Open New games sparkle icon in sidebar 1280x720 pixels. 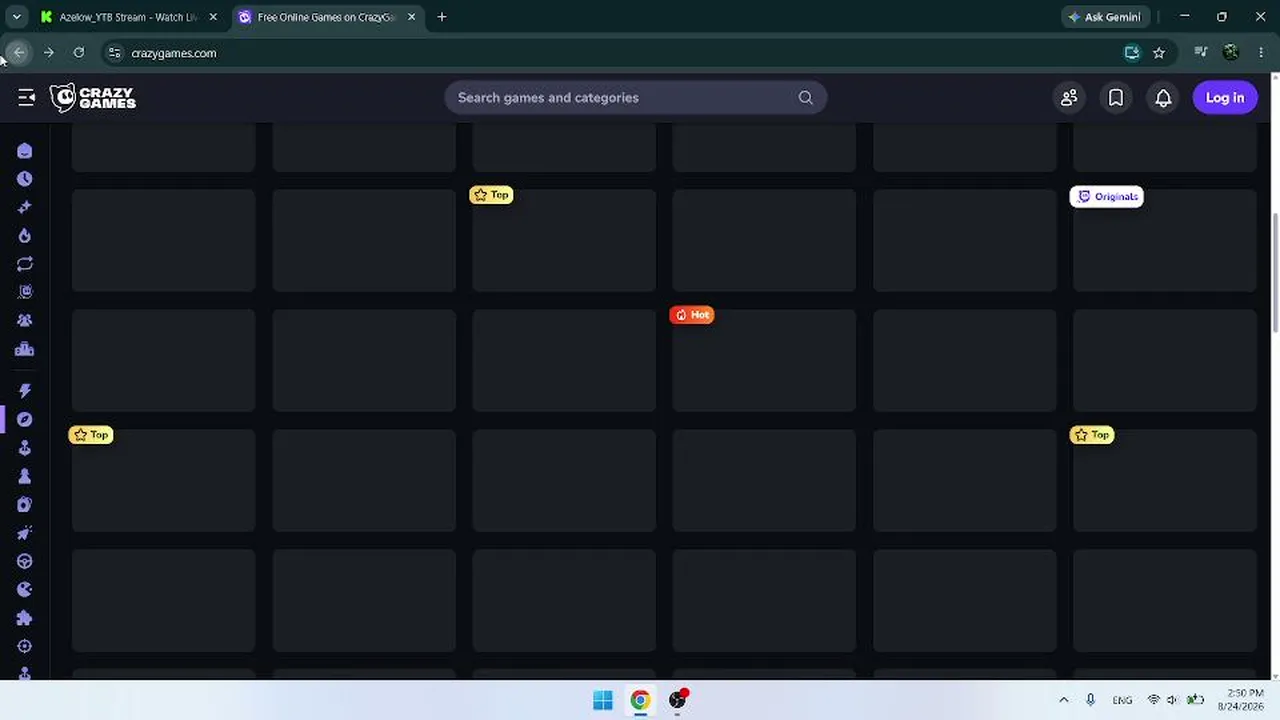pyautogui.click(x=25, y=207)
